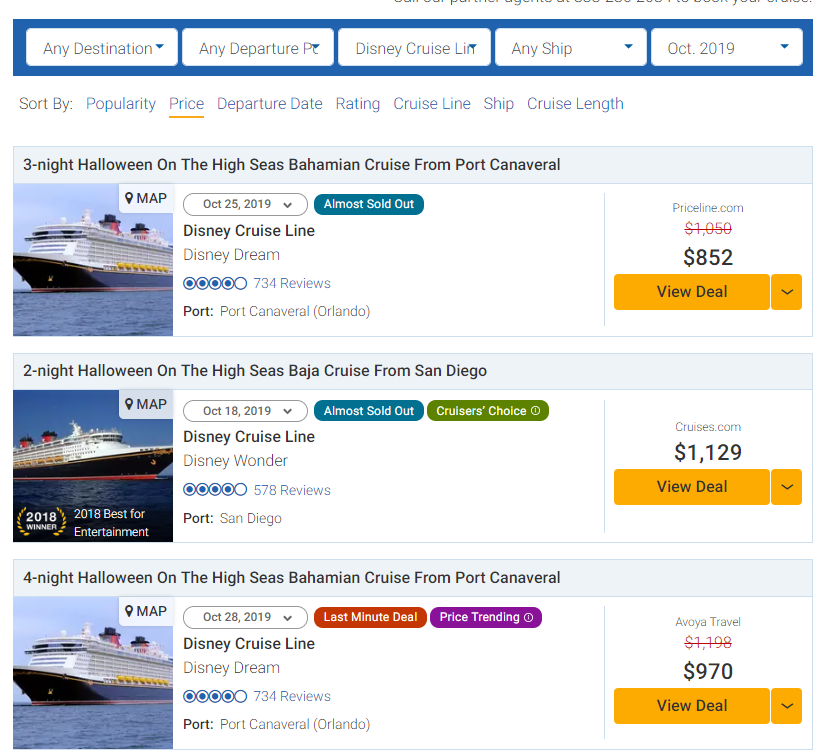The width and height of the screenshot is (837, 754).
Task: Click info icon on Price Trending badge
Action: pos(529,617)
